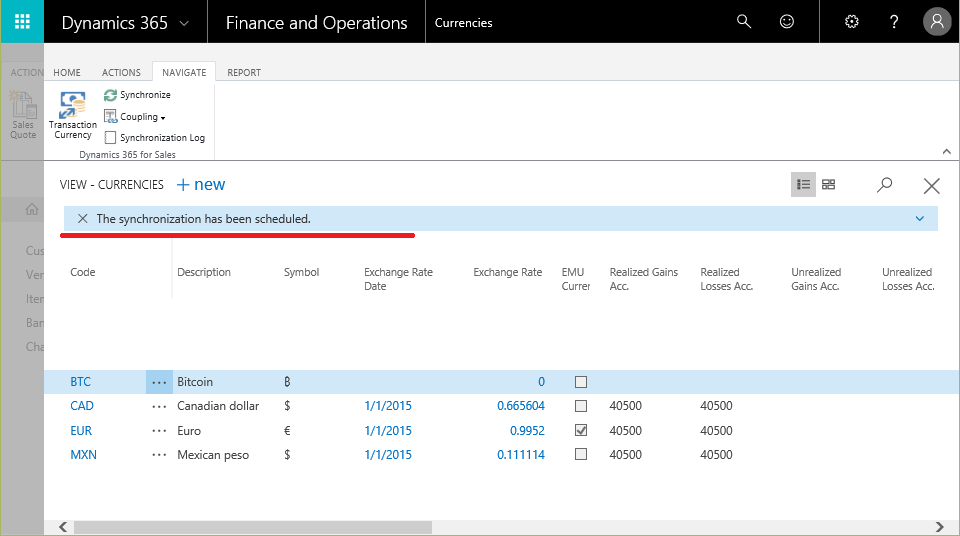Close the Currencies view with X

(931, 186)
